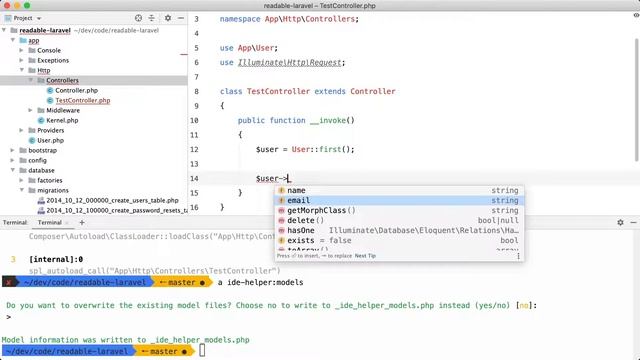Hide the Terminal panel
The height and width of the screenshot is (360, 640).
[x=633, y=222]
